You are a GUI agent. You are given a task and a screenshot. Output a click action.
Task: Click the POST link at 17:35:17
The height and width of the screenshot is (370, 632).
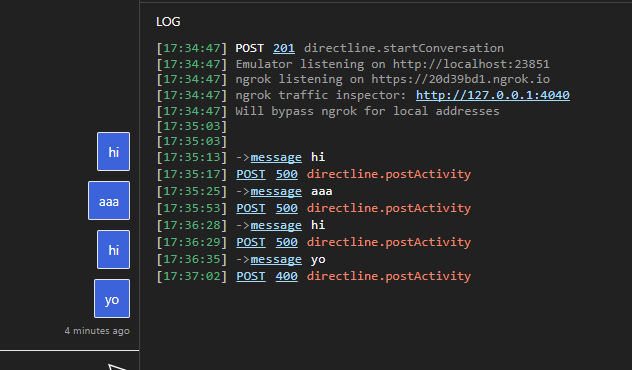point(251,174)
